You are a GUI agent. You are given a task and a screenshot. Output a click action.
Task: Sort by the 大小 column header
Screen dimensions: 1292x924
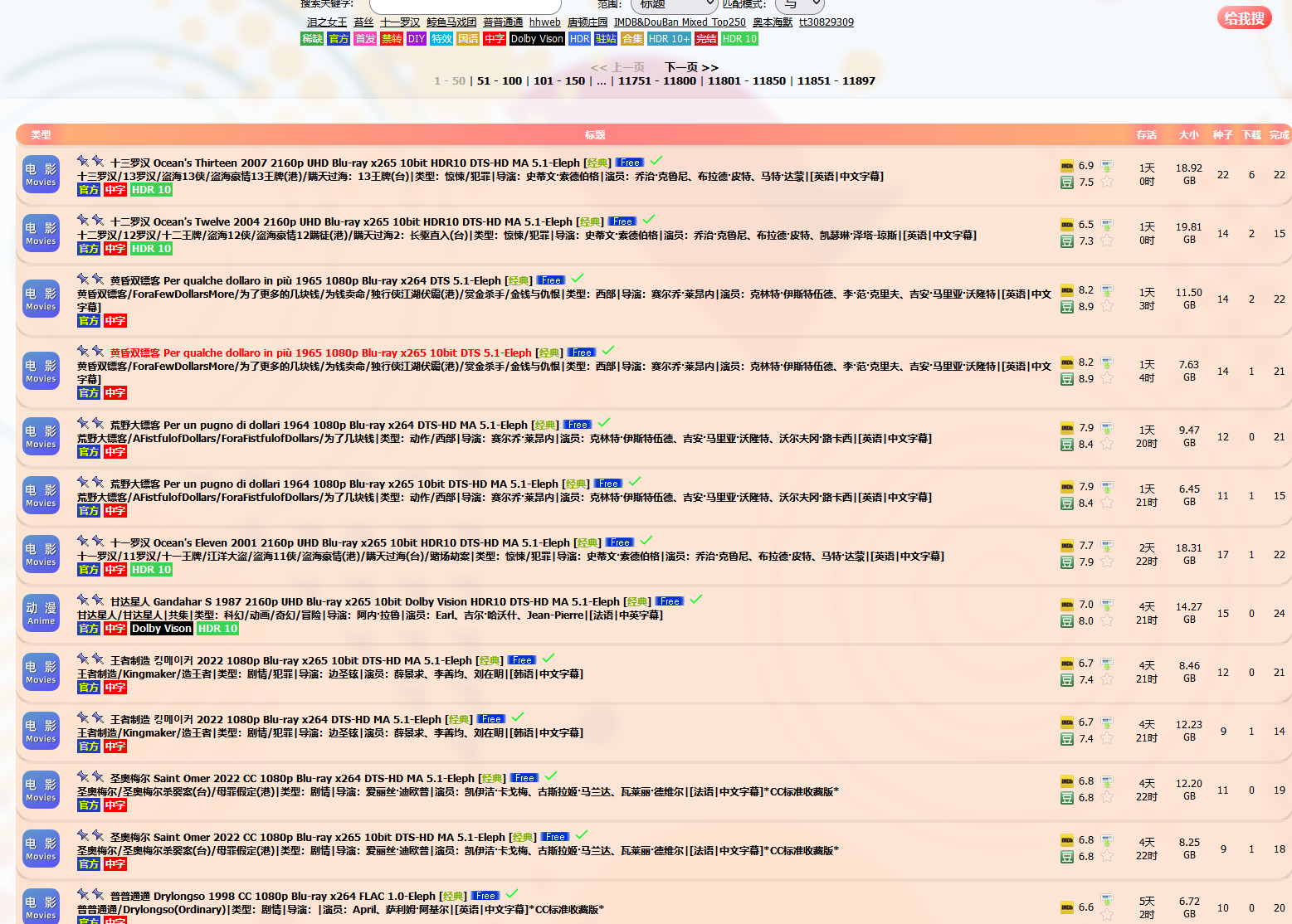click(1189, 134)
